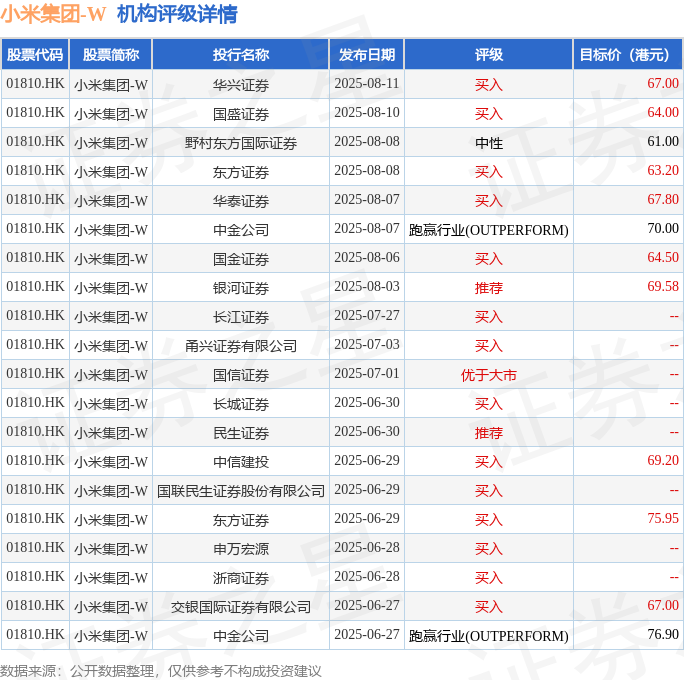Select the 华兴证券 row name
The height and width of the screenshot is (680, 684).
pyautogui.click(x=240, y=85)
